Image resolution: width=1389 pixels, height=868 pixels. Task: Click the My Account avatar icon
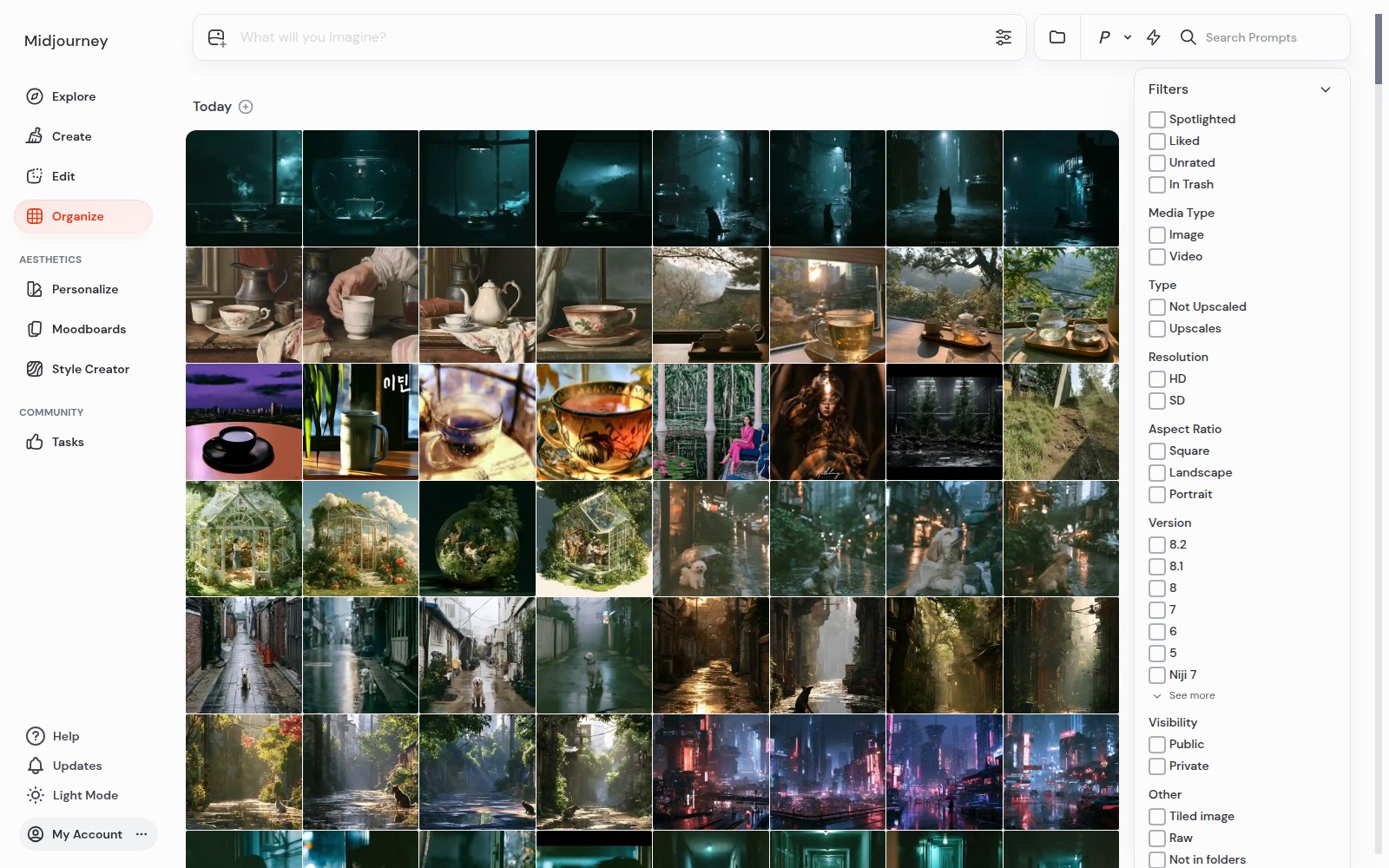click(36, 834)
